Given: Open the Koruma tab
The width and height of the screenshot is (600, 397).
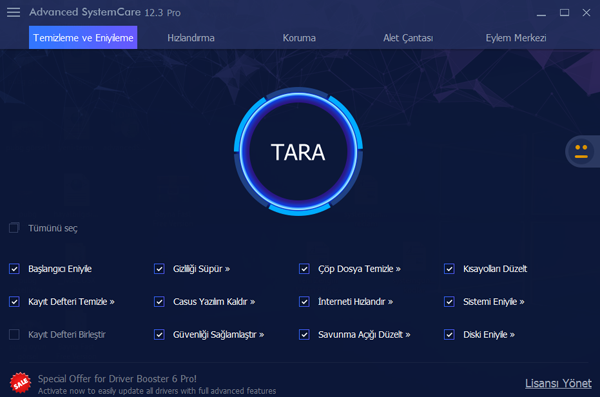Looking at the screenshot, I should [x=299, y=38].
